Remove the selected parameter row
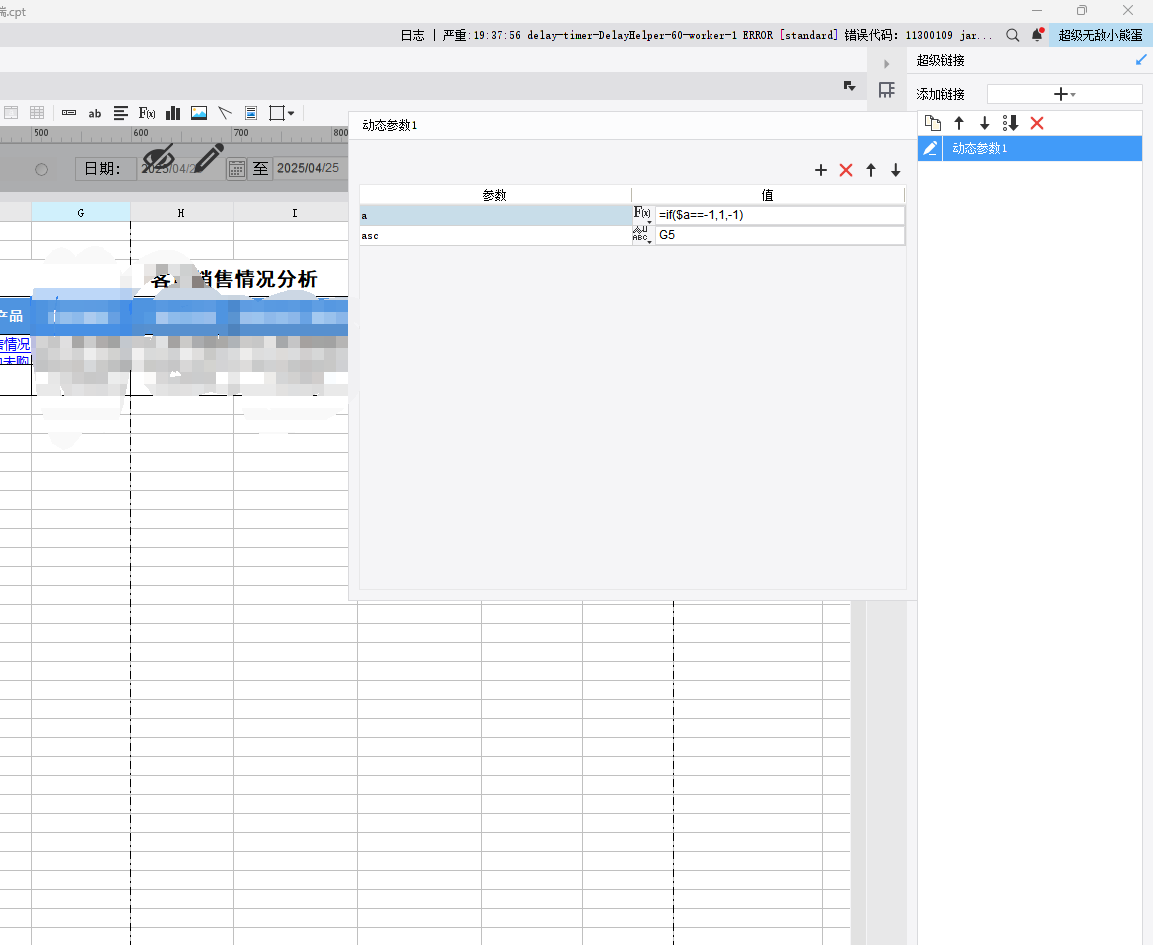This screenshot has width=1153, height=945. 846,171
